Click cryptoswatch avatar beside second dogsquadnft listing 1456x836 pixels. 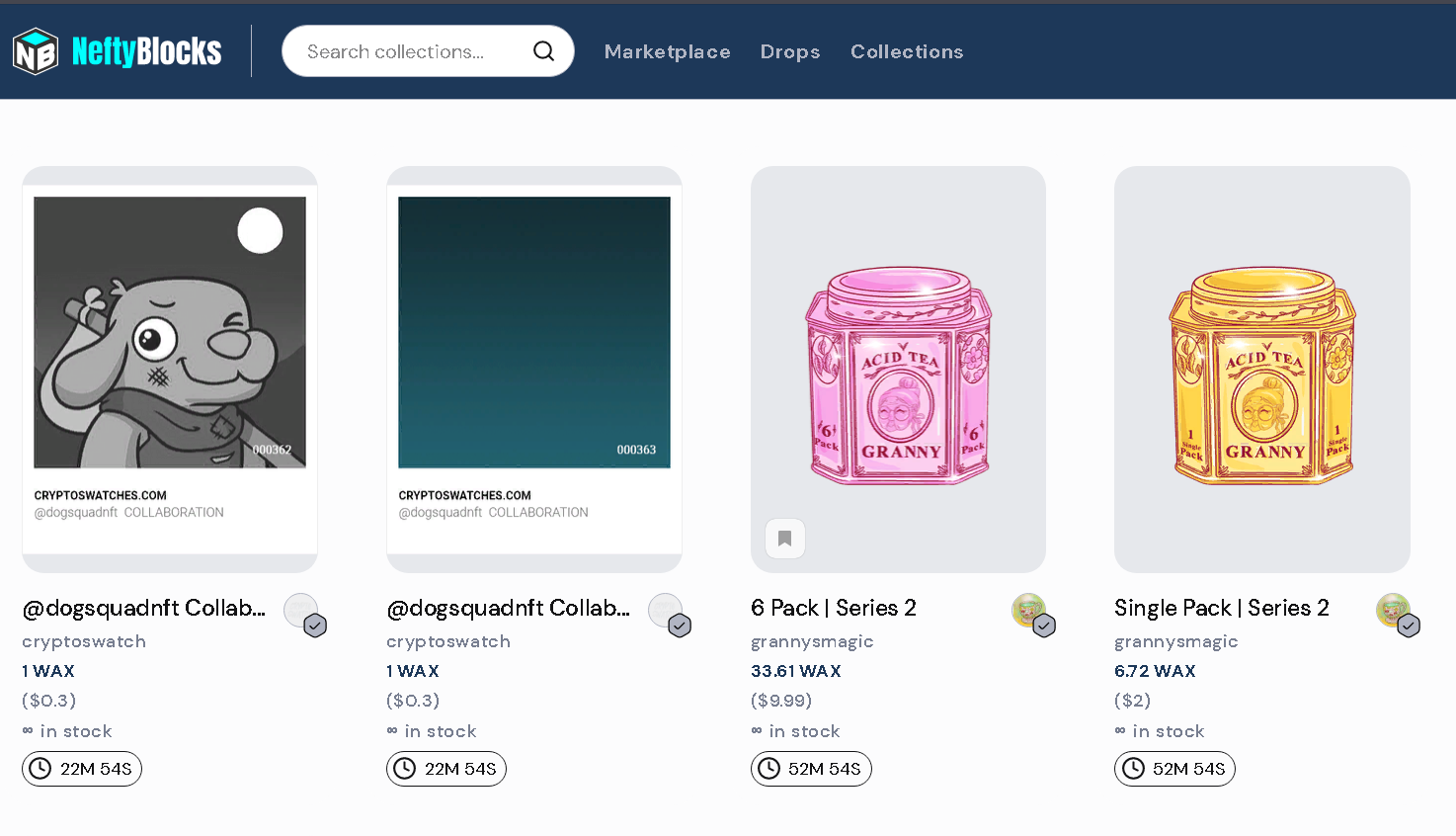coord(665,610)
